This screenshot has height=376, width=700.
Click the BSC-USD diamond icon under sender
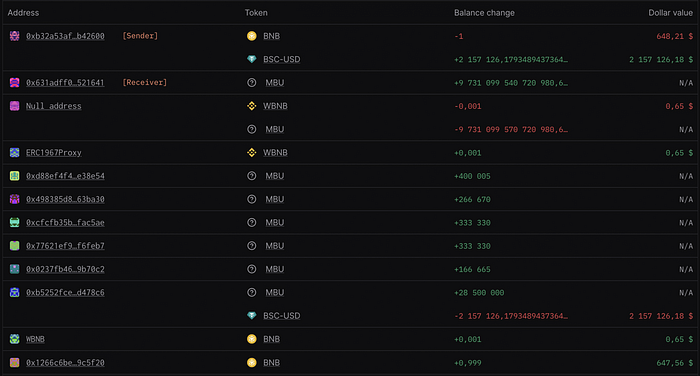pyautogui.click(x=252, y=59)
